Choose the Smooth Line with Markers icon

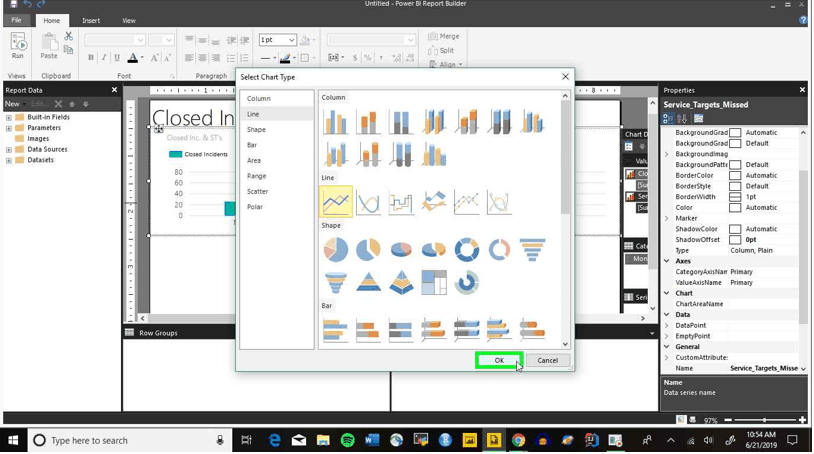click(499, 201)
